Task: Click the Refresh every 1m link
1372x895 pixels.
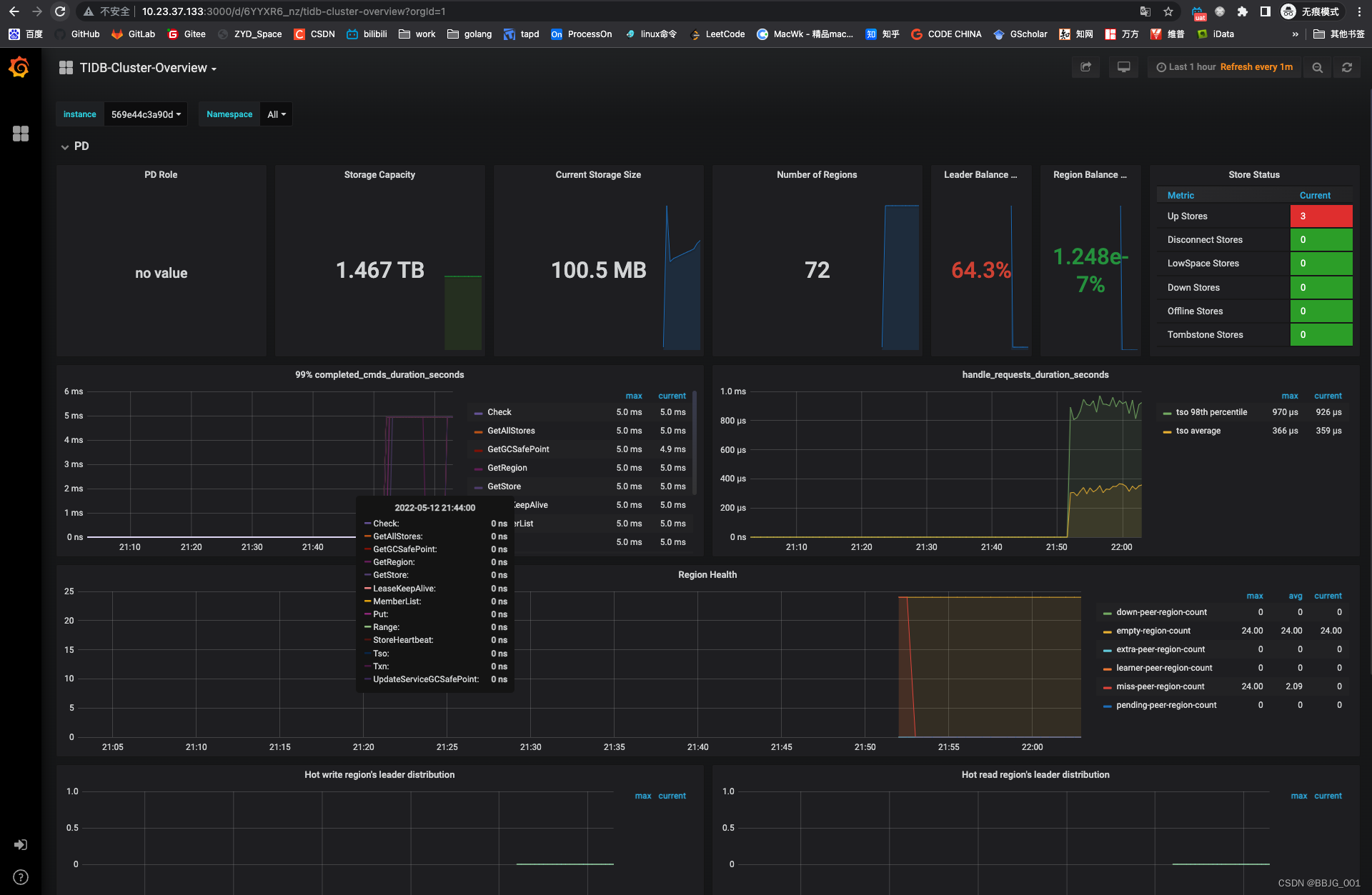Action: (x=1256, y=66)
